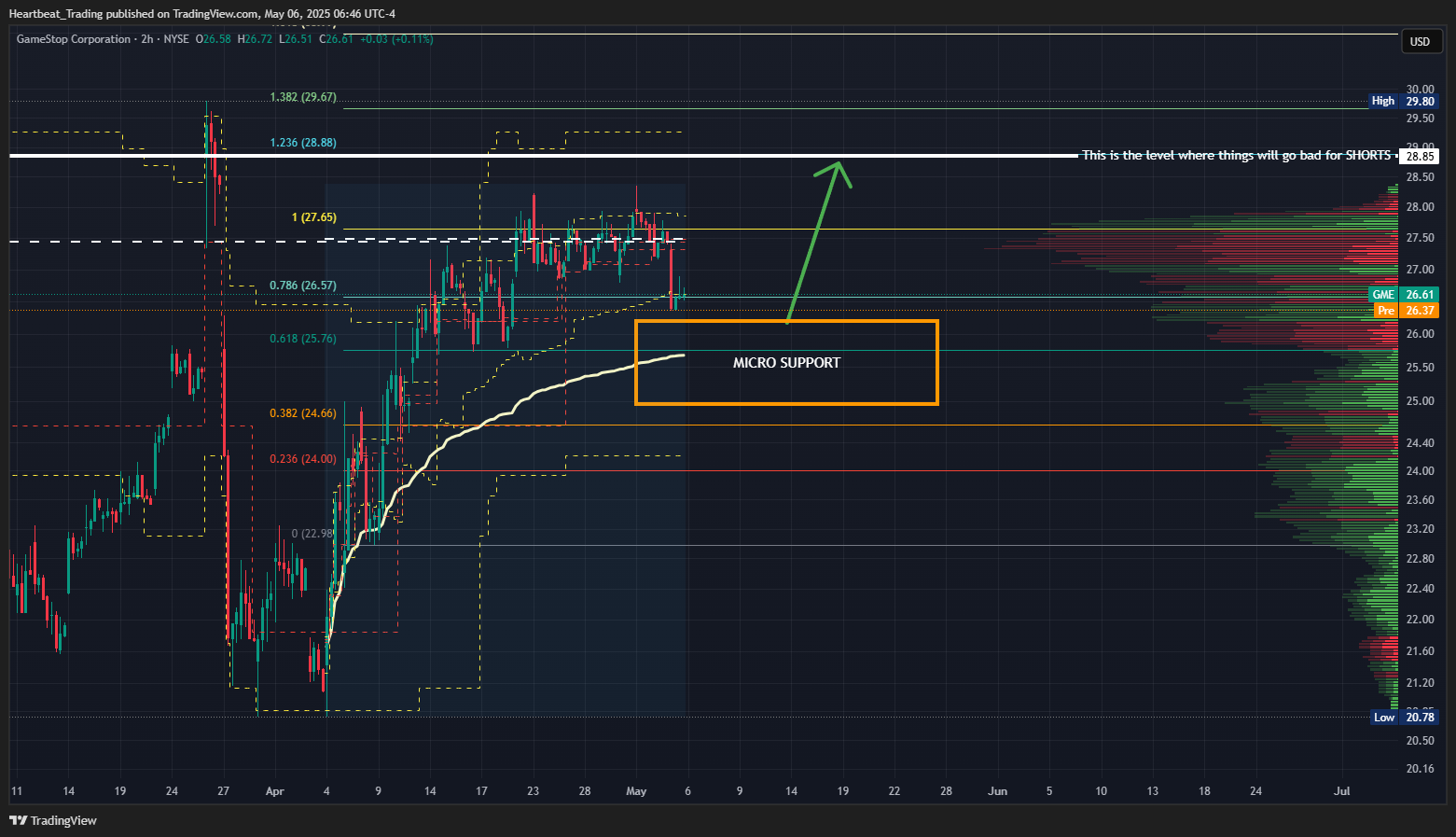This screenshot has height=837, width=1456.
Task: Select Jul on the time axis
Action: coord(1342,791)
